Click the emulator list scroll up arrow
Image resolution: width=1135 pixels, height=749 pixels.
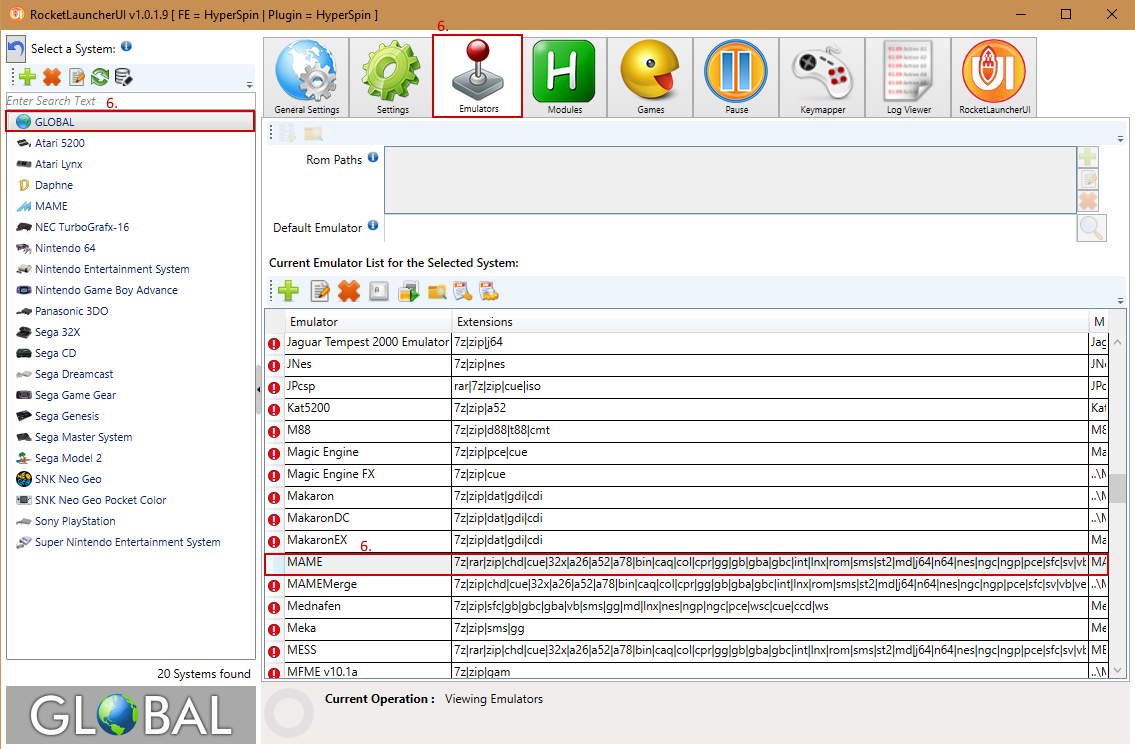1118,342
